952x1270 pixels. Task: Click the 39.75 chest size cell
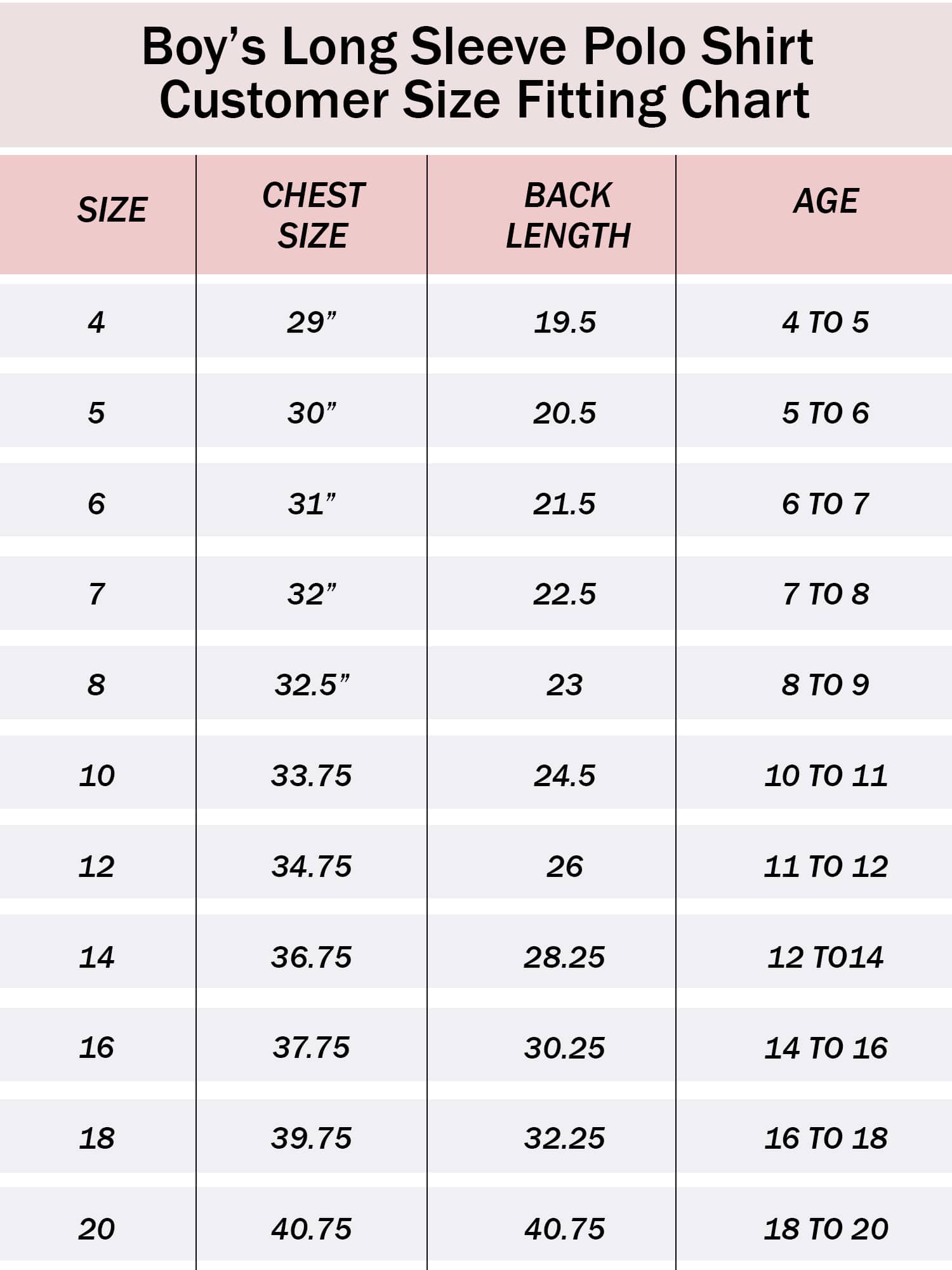312,1138
